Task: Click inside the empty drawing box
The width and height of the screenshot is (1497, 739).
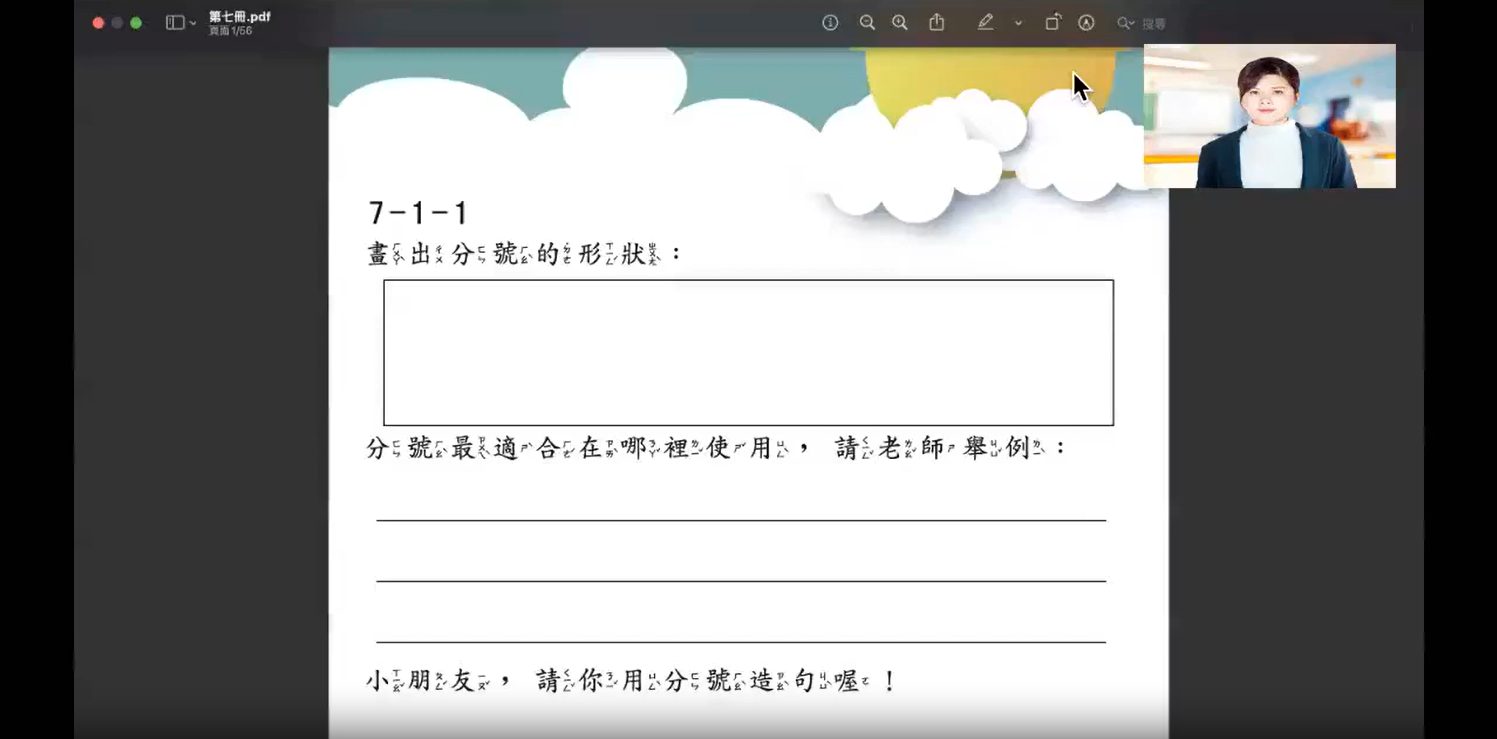Action: point(748,353)
